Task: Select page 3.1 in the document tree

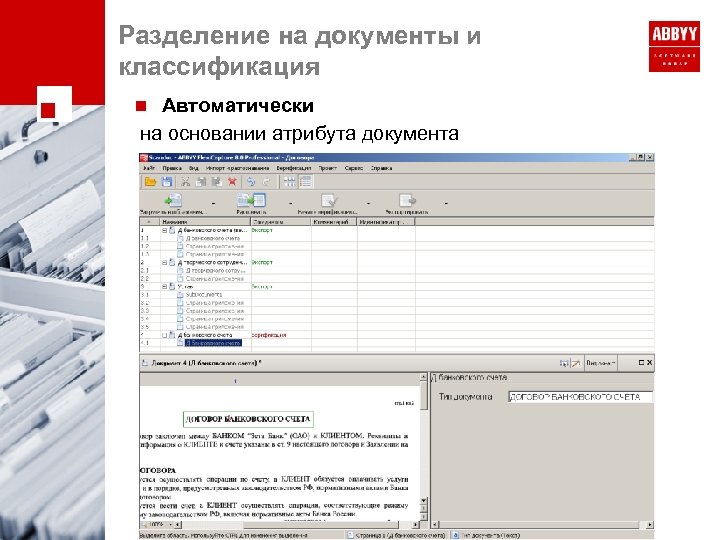Action: [204, 294]
